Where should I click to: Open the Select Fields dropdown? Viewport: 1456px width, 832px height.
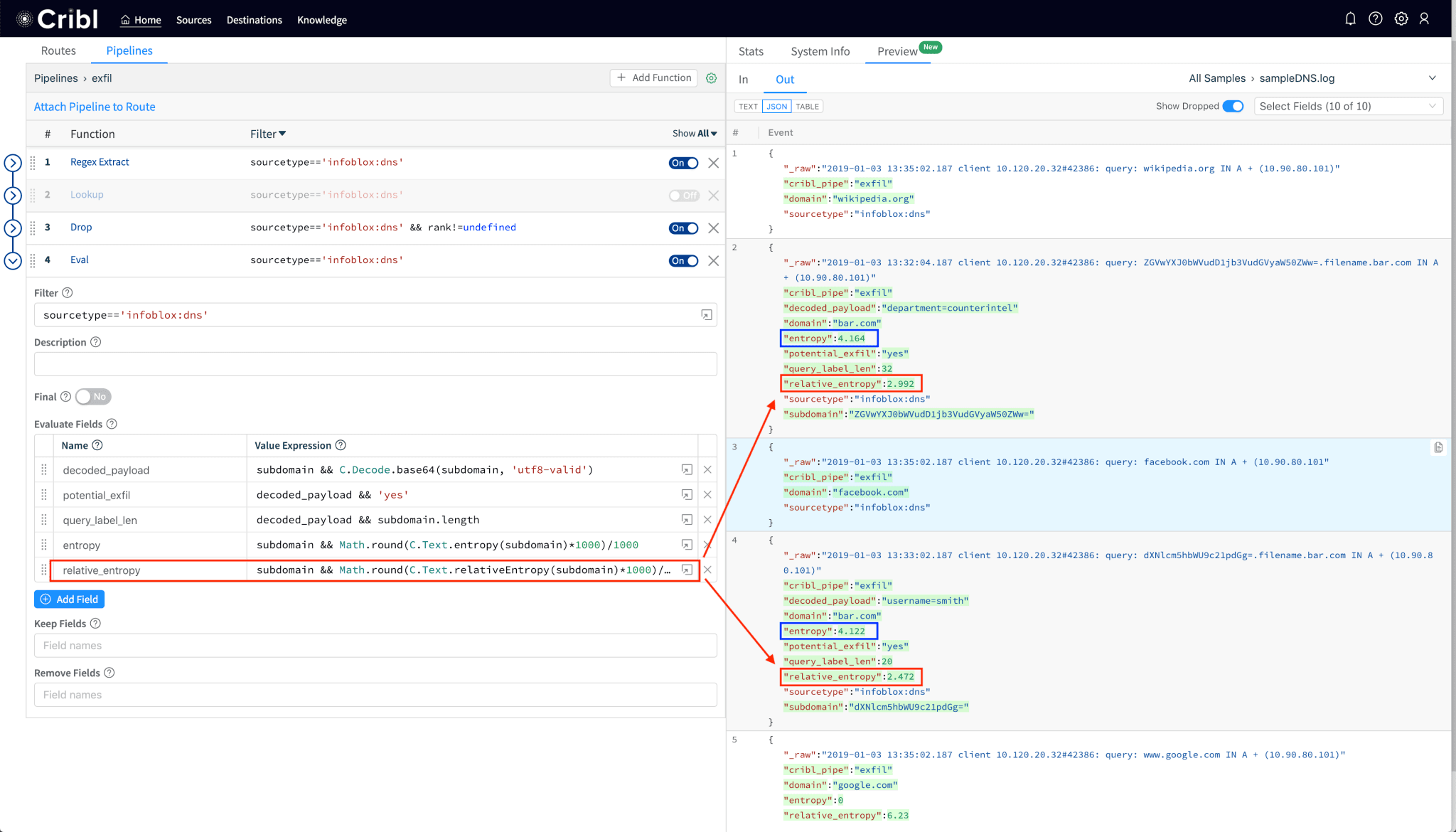pos(1347,106)
